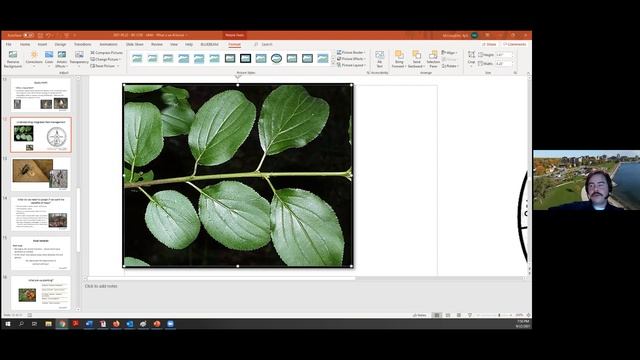Select the slide thumbnail with leaf and circle diagram
This screenshot has height=360, width=640.
tap(41, 135)
